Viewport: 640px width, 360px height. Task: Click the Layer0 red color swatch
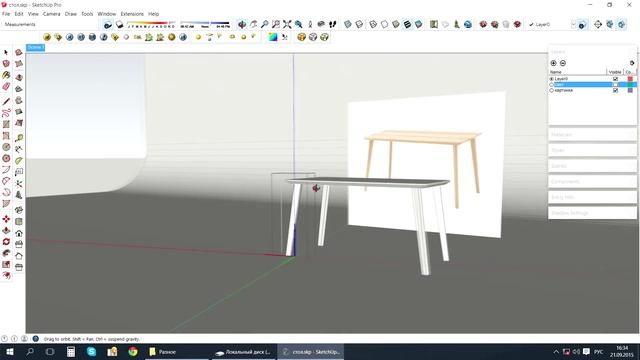[x=630, y=79]
